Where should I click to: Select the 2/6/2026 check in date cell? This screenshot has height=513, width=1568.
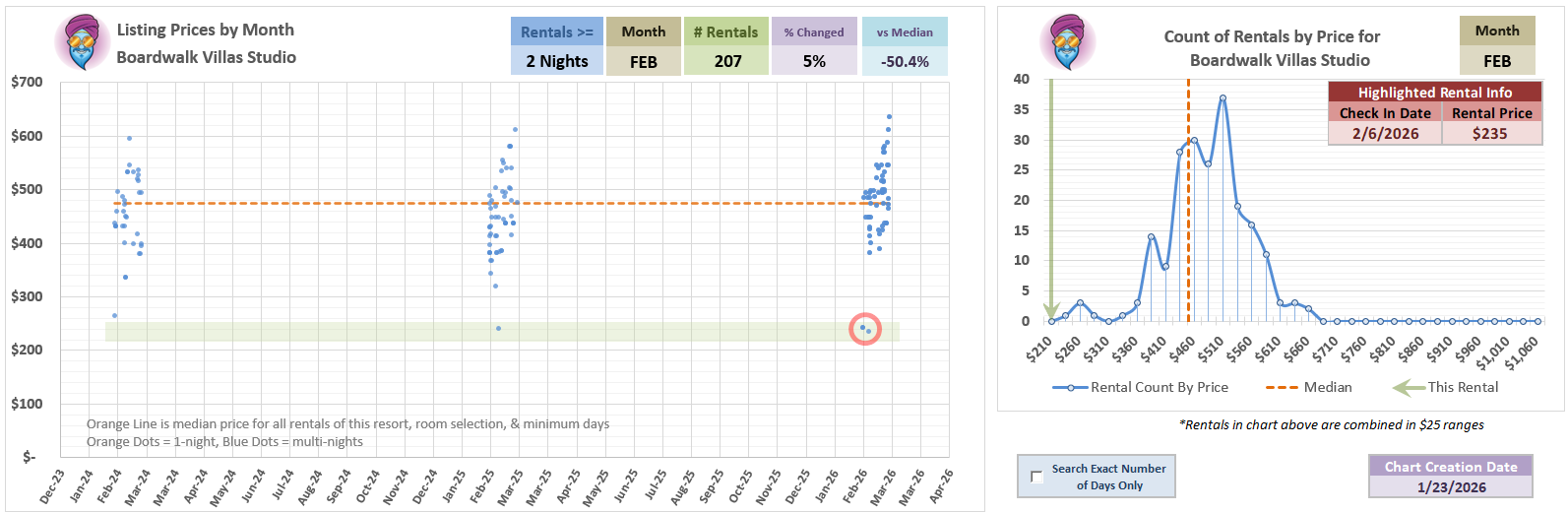[1385, 133]
